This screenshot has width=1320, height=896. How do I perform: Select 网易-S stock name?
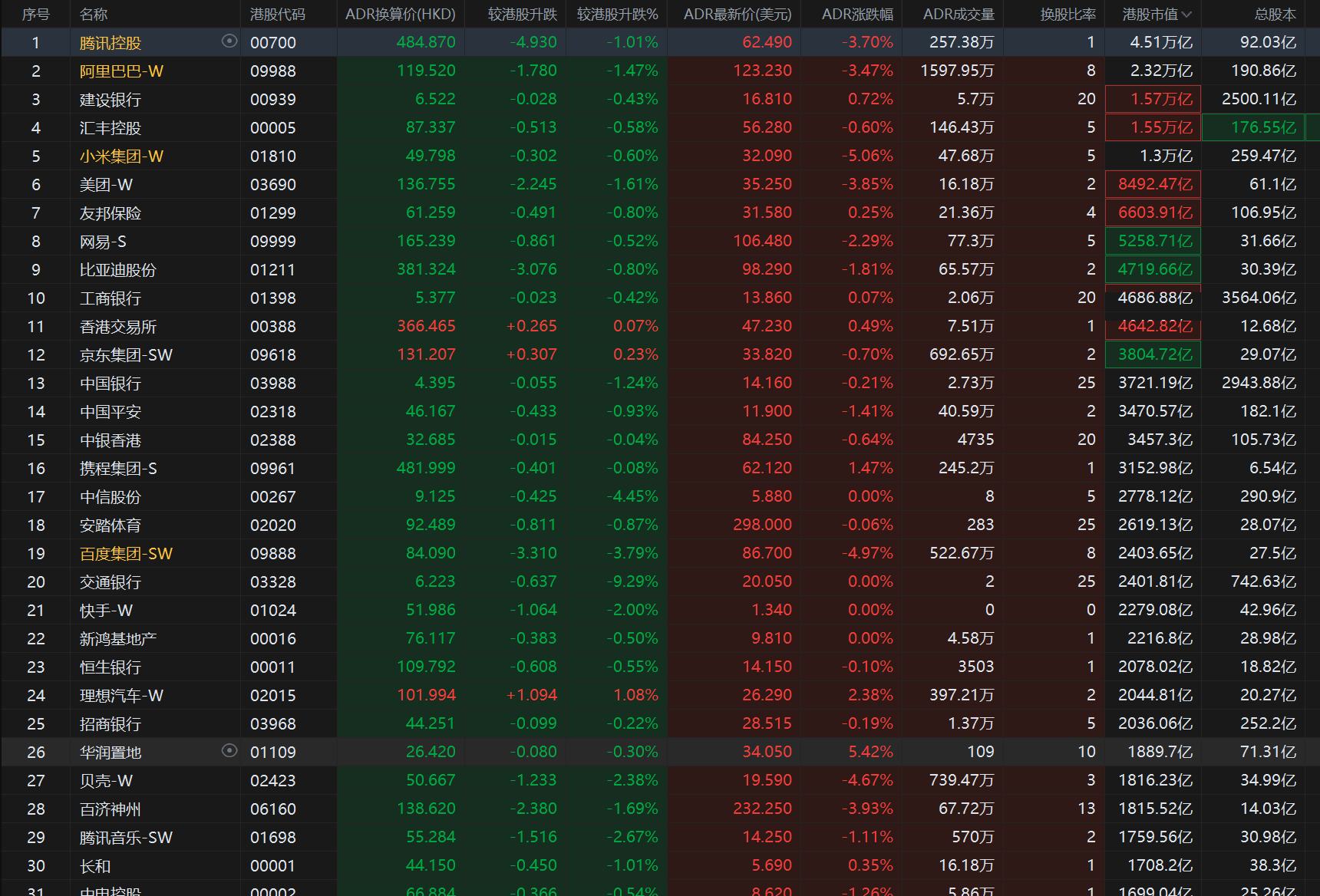coord(103,242)
